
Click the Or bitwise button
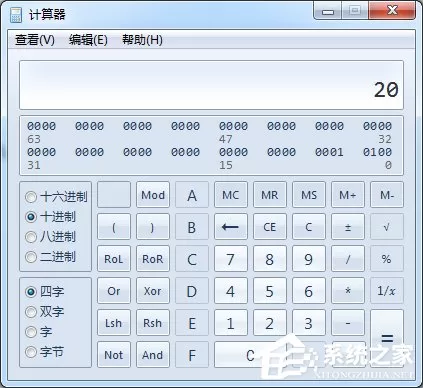click(114, 291)
